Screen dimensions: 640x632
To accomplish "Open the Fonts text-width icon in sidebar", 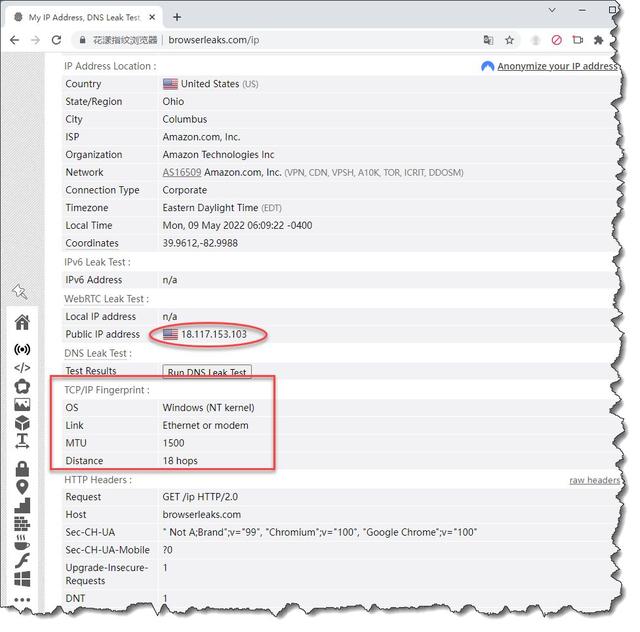I will [22, 441].
